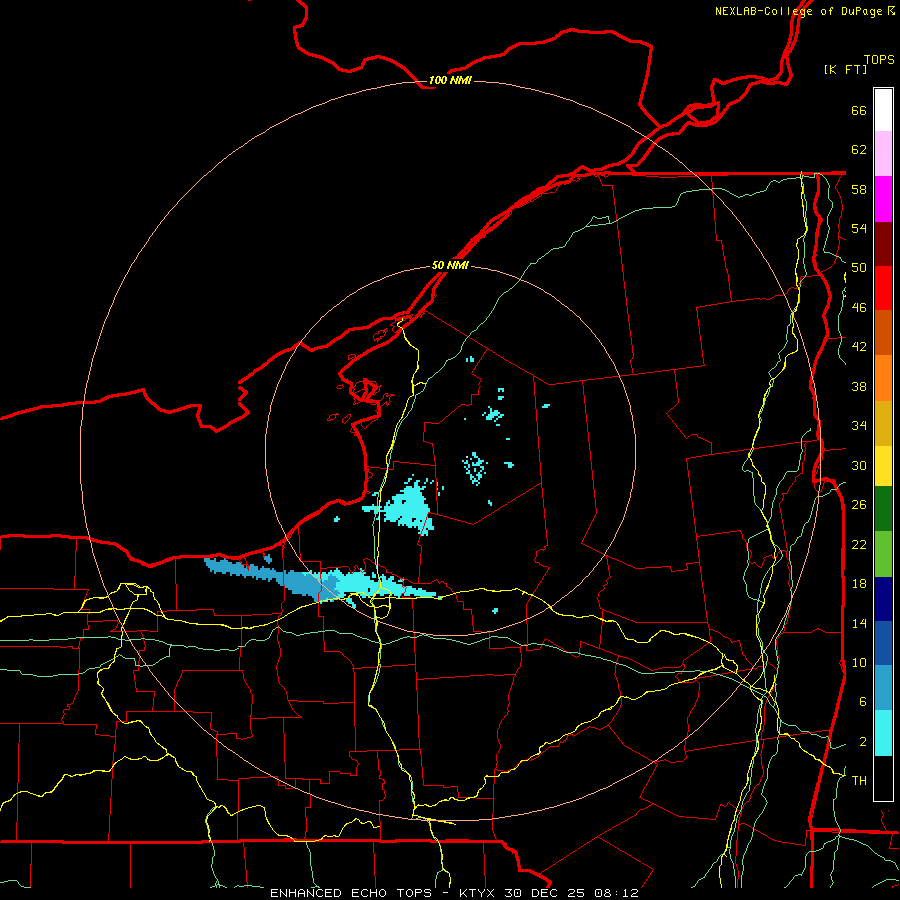900x900 pixels.
Task: Click the dark green 26 kft swatch
Action: [883, 509]
